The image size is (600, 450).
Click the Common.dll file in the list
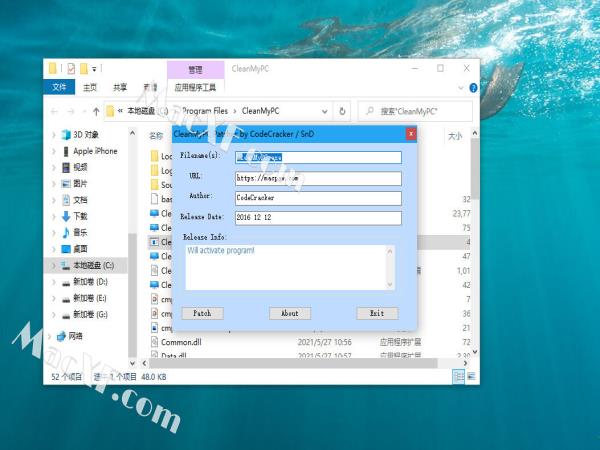pos(181,342)
